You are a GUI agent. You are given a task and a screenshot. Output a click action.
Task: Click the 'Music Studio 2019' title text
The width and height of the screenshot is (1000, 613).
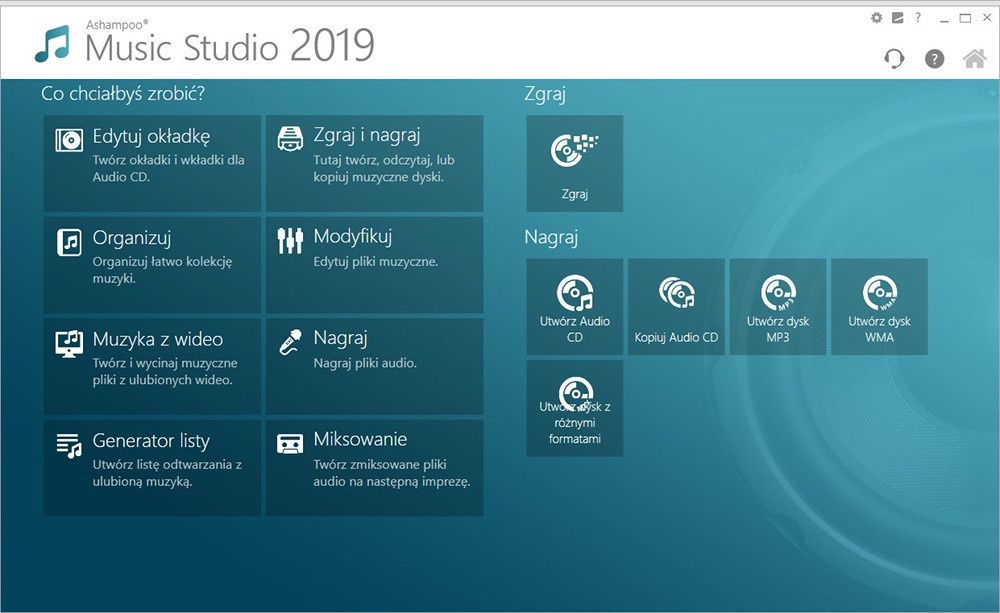click(x=230, y=47)
